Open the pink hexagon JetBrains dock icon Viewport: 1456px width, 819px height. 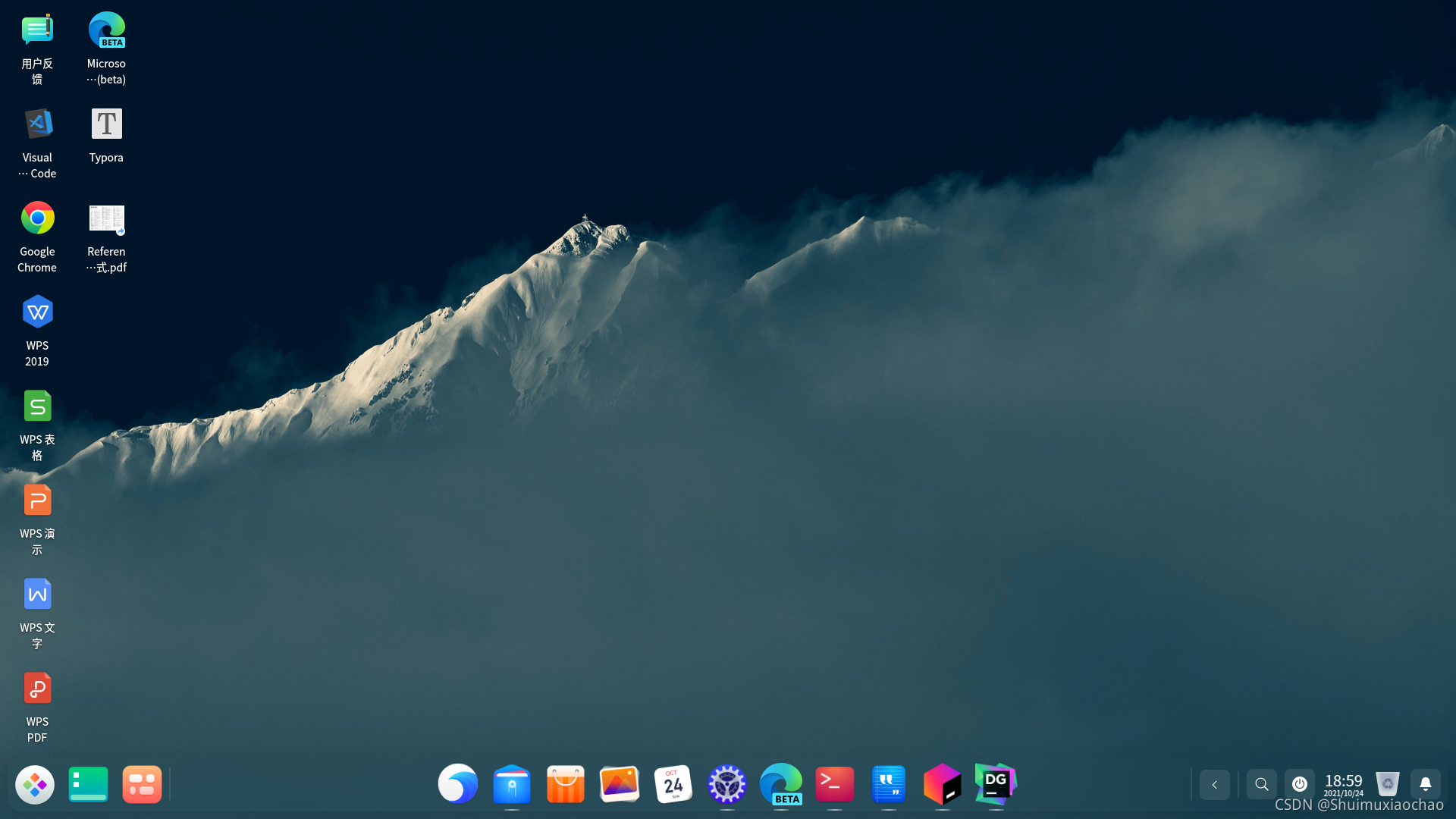coord(943,783)
